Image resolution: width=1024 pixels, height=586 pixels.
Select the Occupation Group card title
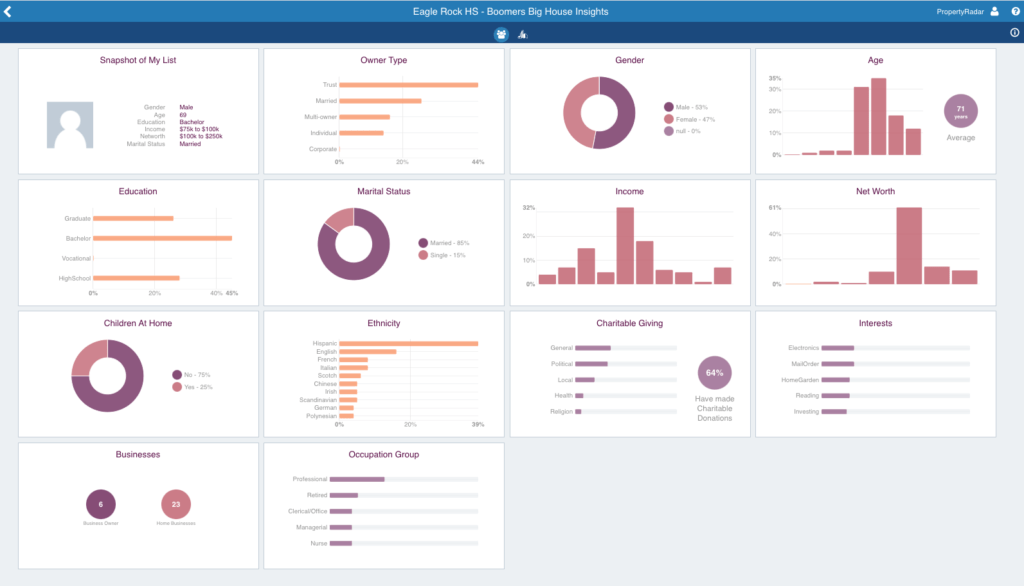coord(384,455)
